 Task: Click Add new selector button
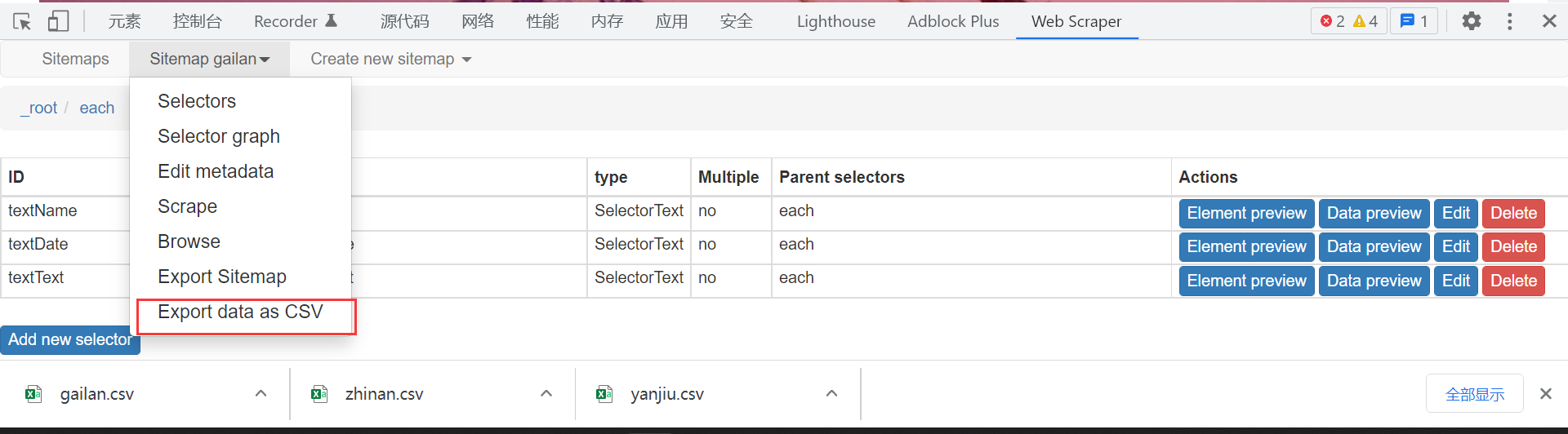(x=70, y=339)
